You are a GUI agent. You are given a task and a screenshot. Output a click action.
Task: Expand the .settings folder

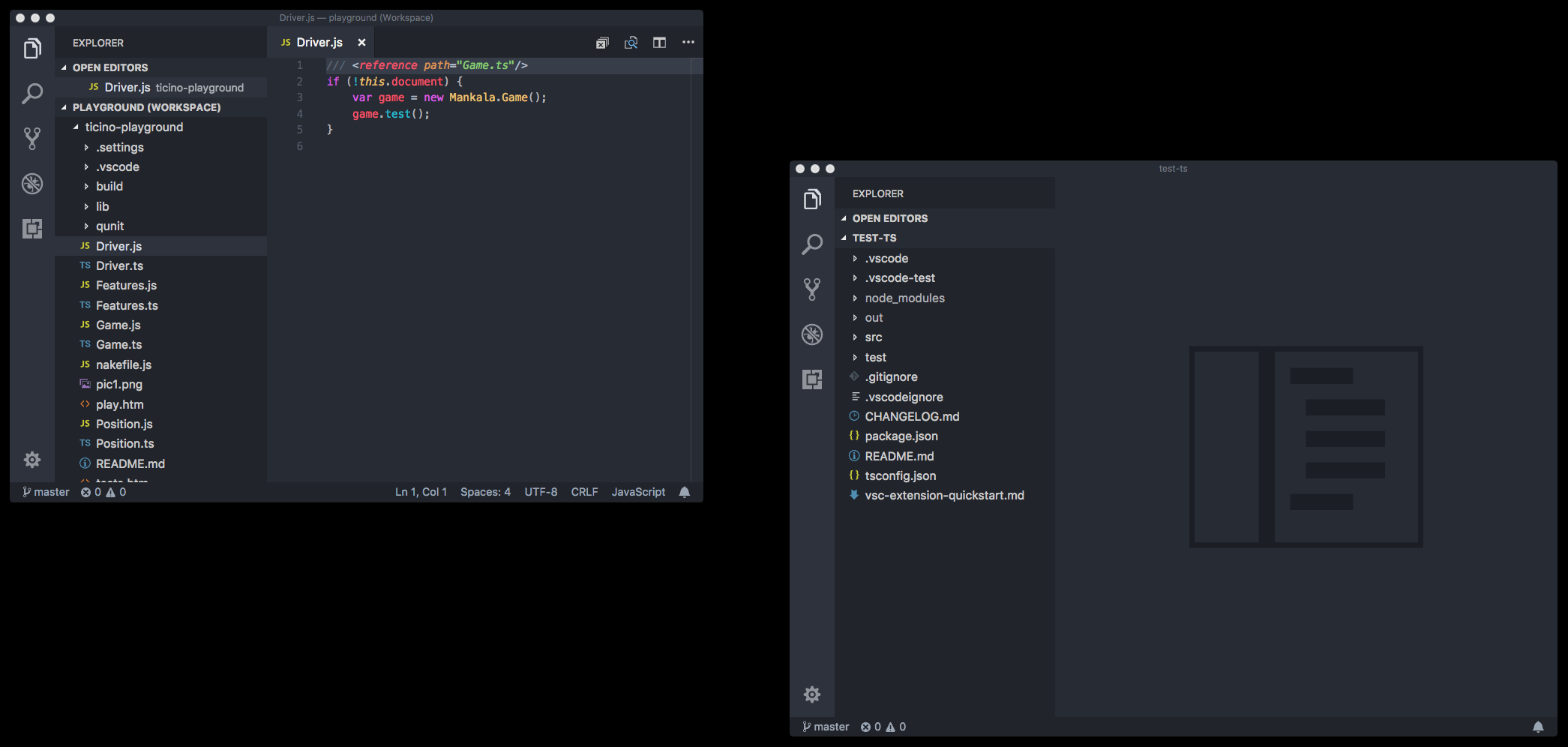(x=119, y=148)
